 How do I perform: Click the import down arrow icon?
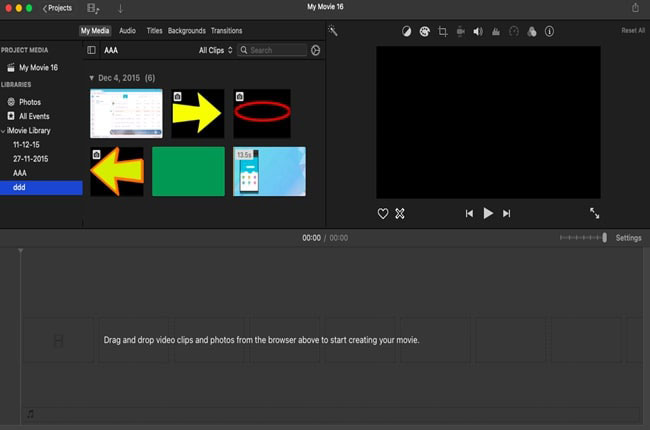click(120, 8)
